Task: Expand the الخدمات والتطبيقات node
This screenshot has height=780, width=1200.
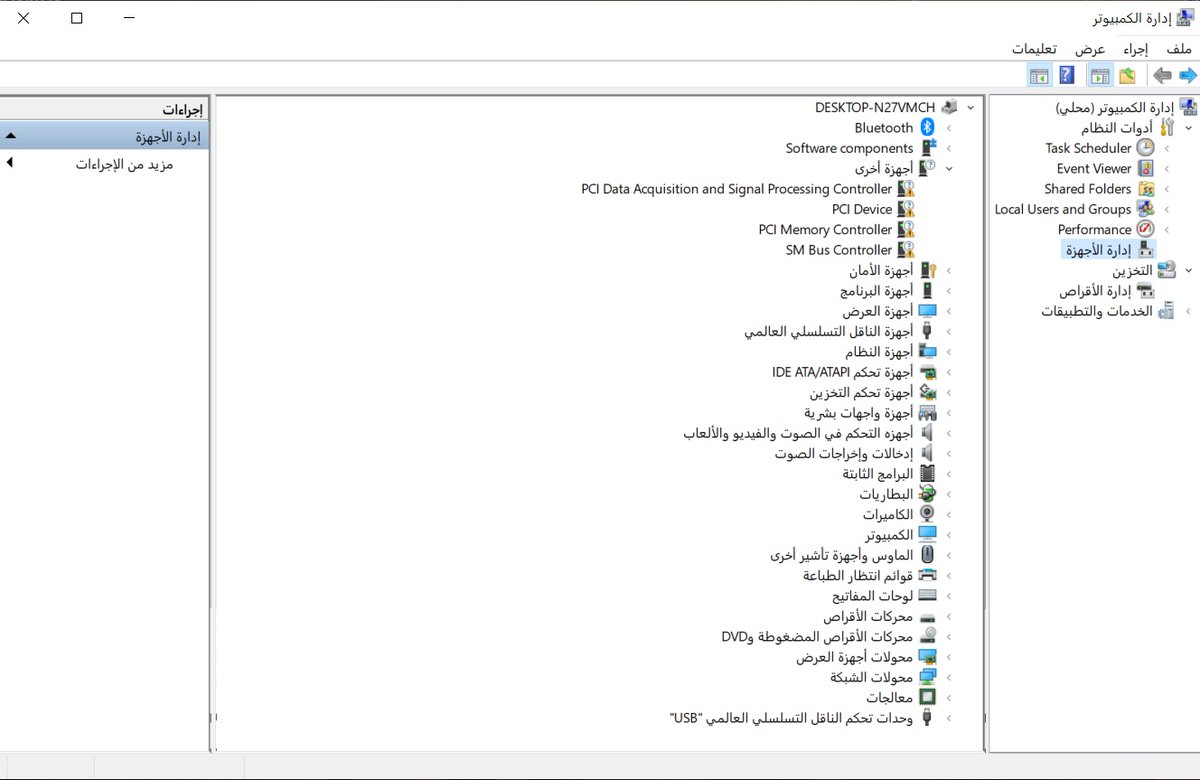Action: (1188, 311)
